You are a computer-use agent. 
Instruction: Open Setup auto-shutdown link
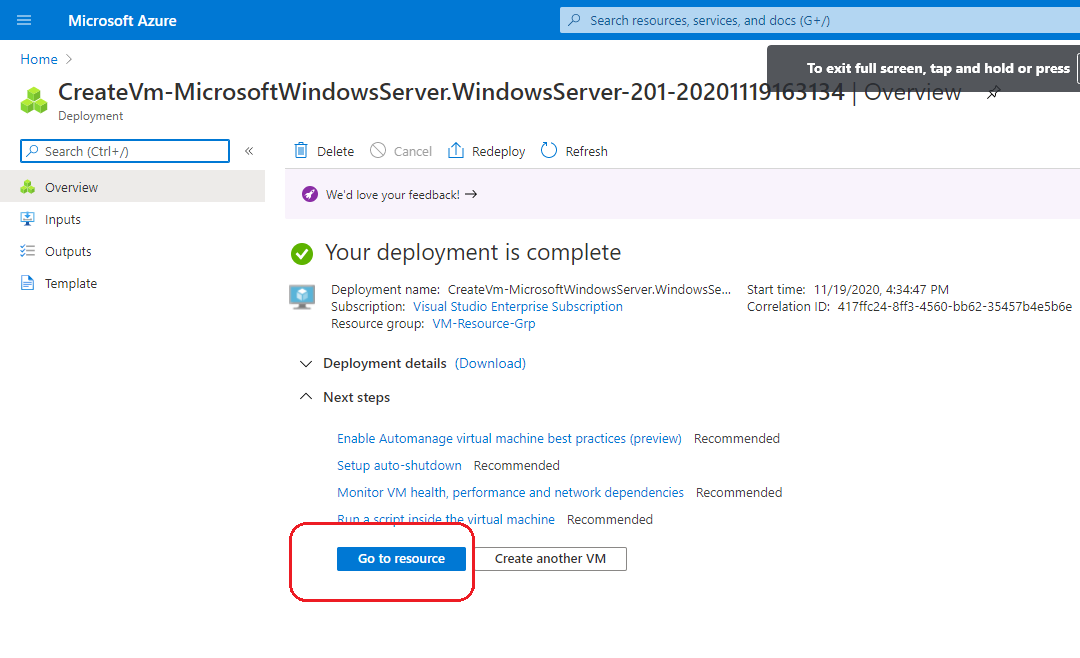click(399, 466)
